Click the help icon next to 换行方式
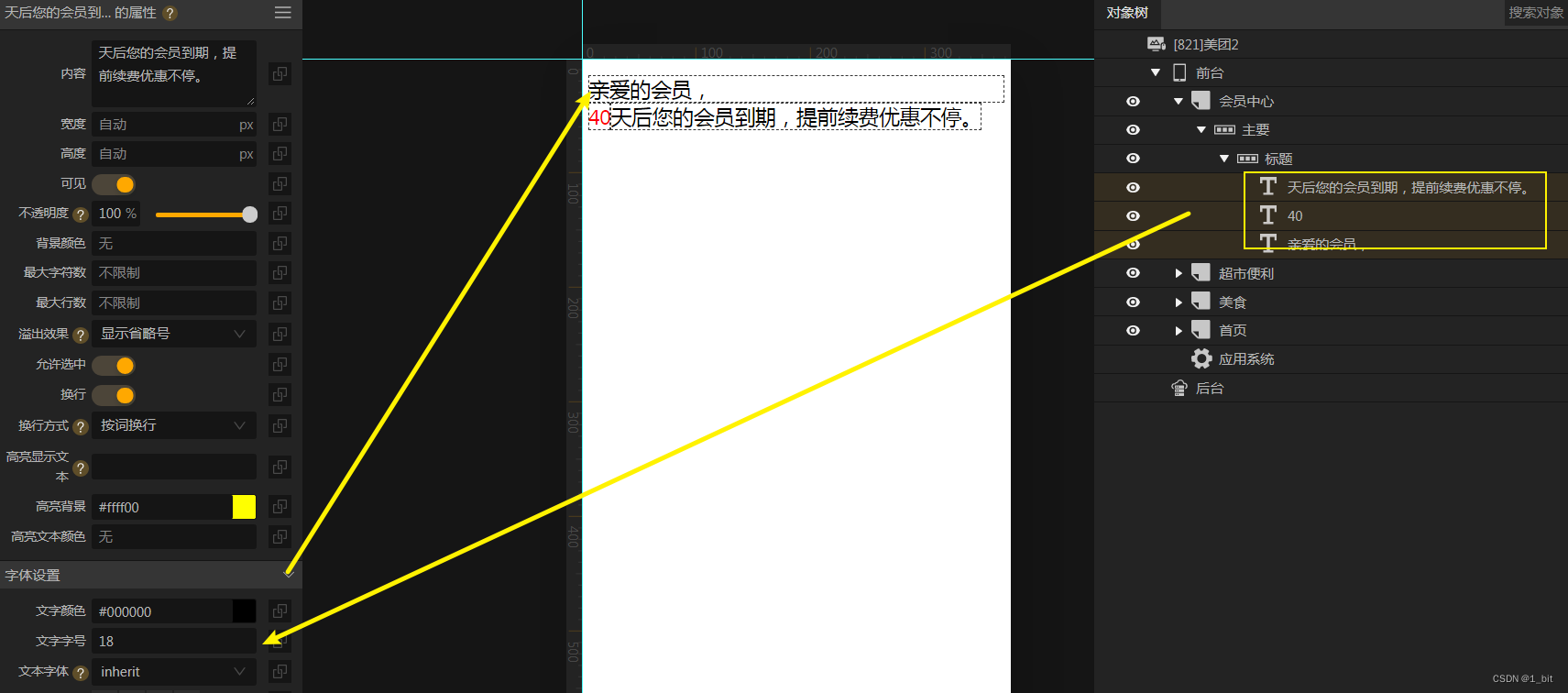Image resolution: width=1568 pixels, height=693 pixels. click(x=81, y=427)
